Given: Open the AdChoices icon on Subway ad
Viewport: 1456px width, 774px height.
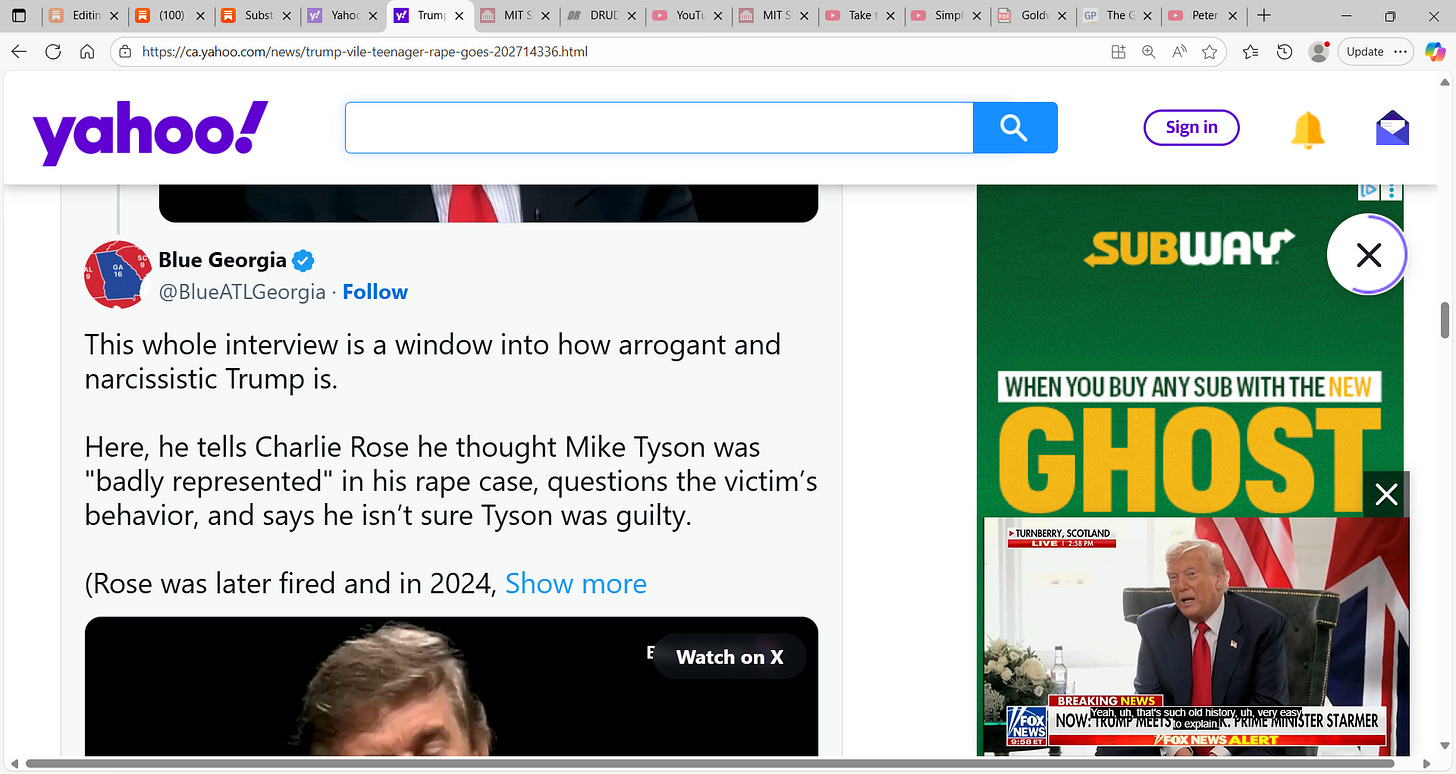Looking at the screenshot, I should point(1369,190).
